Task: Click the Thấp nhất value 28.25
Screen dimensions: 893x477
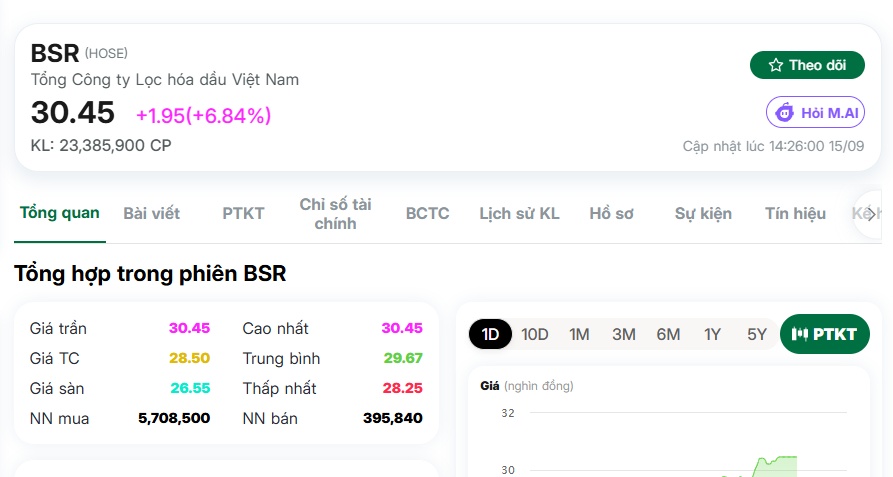Action: (x=403, y=388)
